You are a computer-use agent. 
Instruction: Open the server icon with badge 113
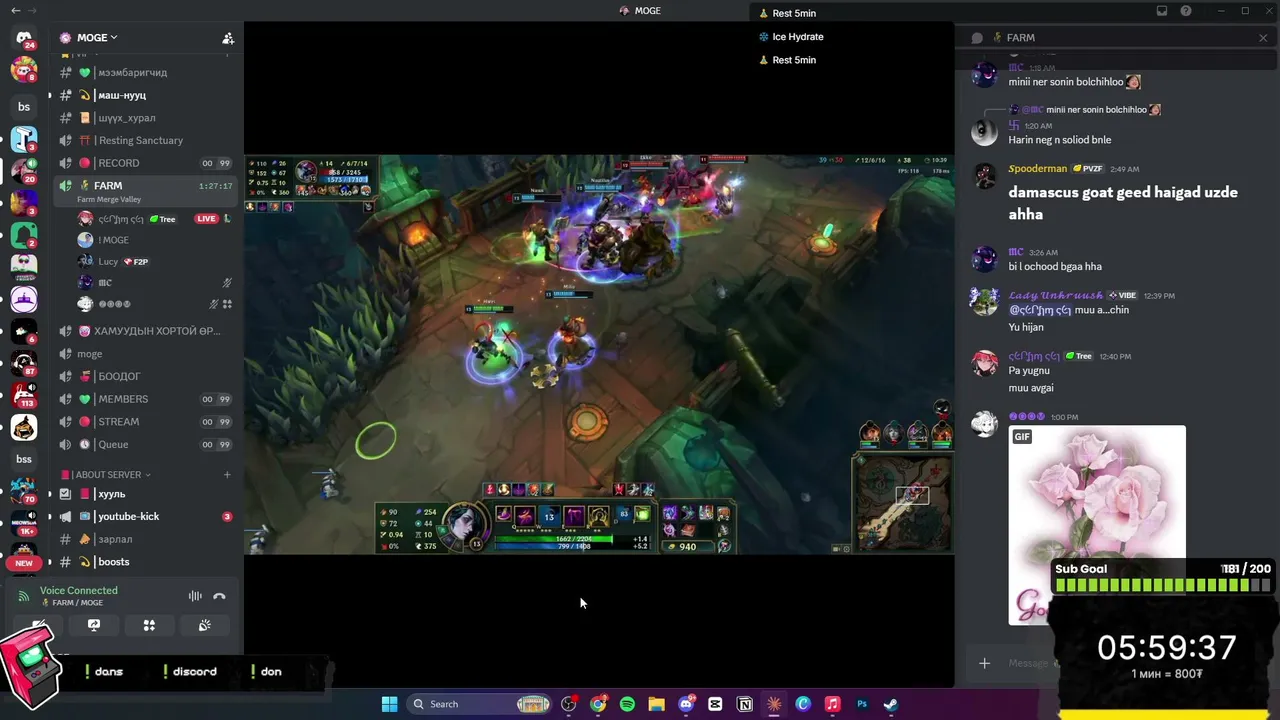tap(24, 395)
